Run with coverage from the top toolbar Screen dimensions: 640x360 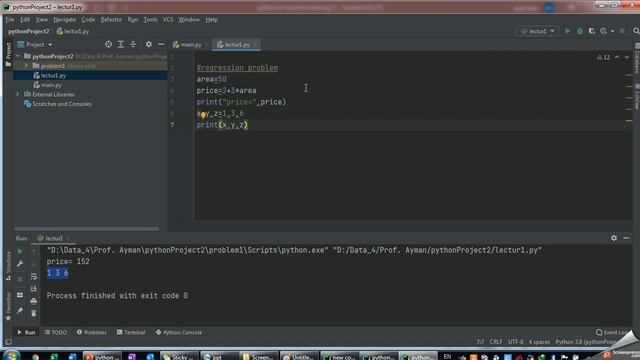point(591,31)
